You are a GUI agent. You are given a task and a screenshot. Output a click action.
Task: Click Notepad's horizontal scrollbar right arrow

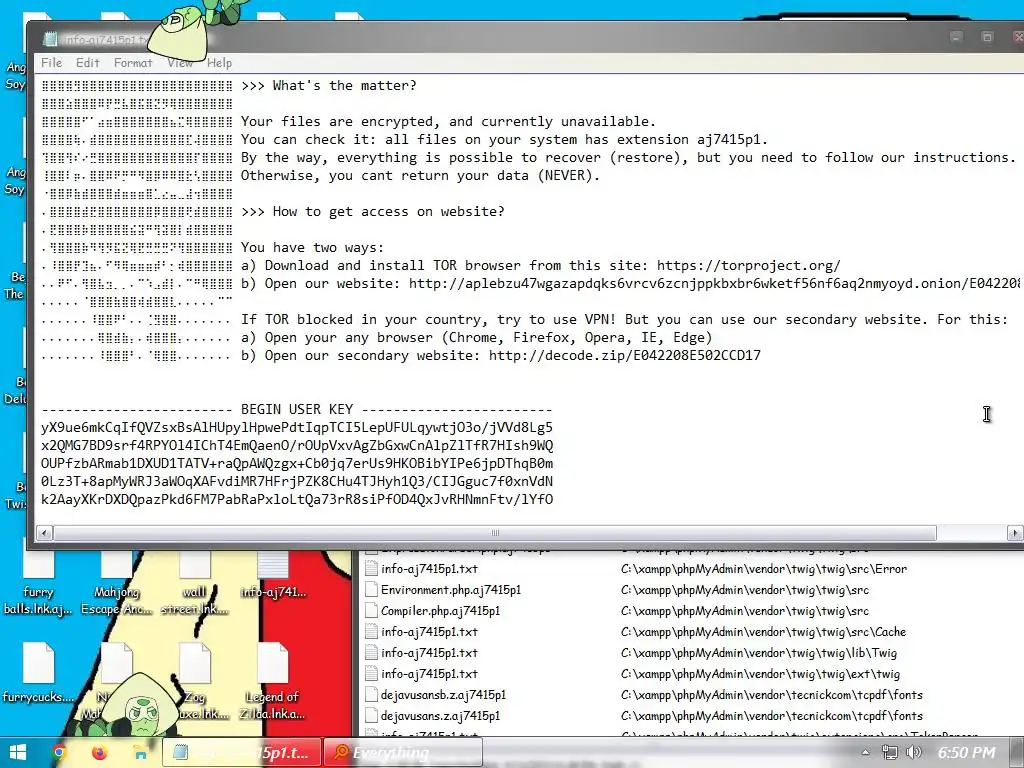[x=1015, y=533]
